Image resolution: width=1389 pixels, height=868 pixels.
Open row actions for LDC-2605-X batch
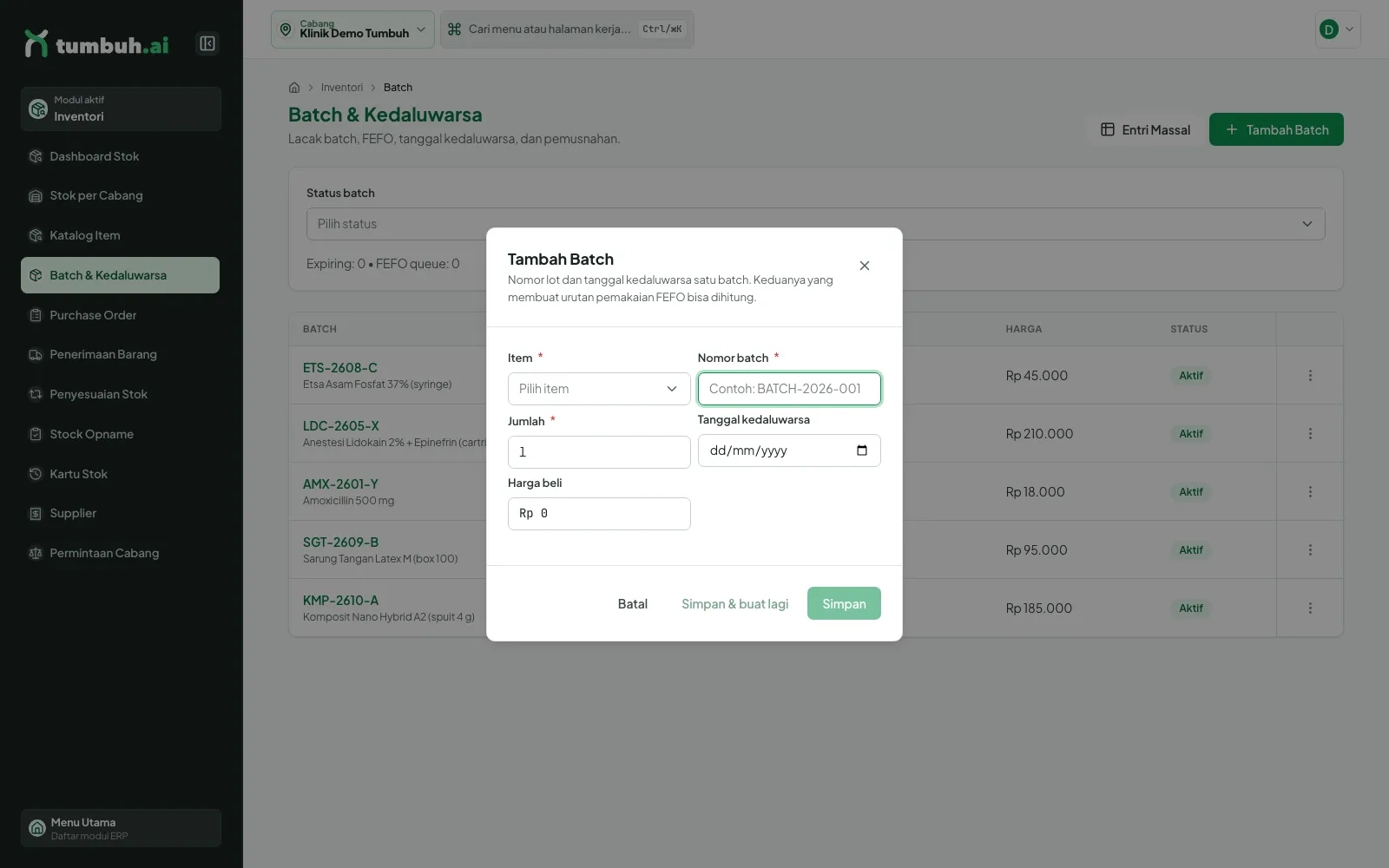(1310, 434)
